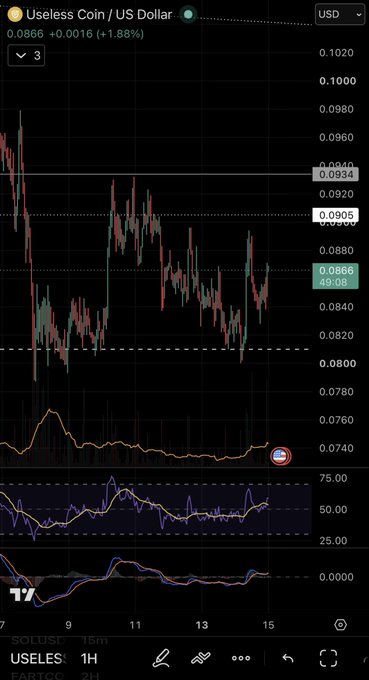Click the 0.1020 price axis label
The width and height of the screenshot is (369, 680).
point(336,53)
